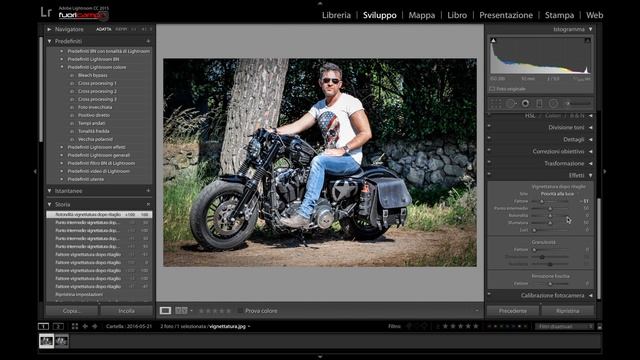Expand the Istantanee panel
This screenshot has height=360, width=640.
pos(49,191)
